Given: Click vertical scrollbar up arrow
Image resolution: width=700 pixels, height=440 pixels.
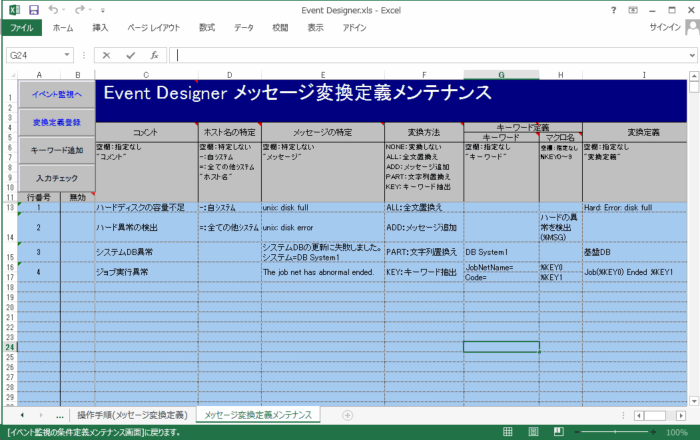Looking at the screenshot, I should pyautogui.click(x=694, y=75).
